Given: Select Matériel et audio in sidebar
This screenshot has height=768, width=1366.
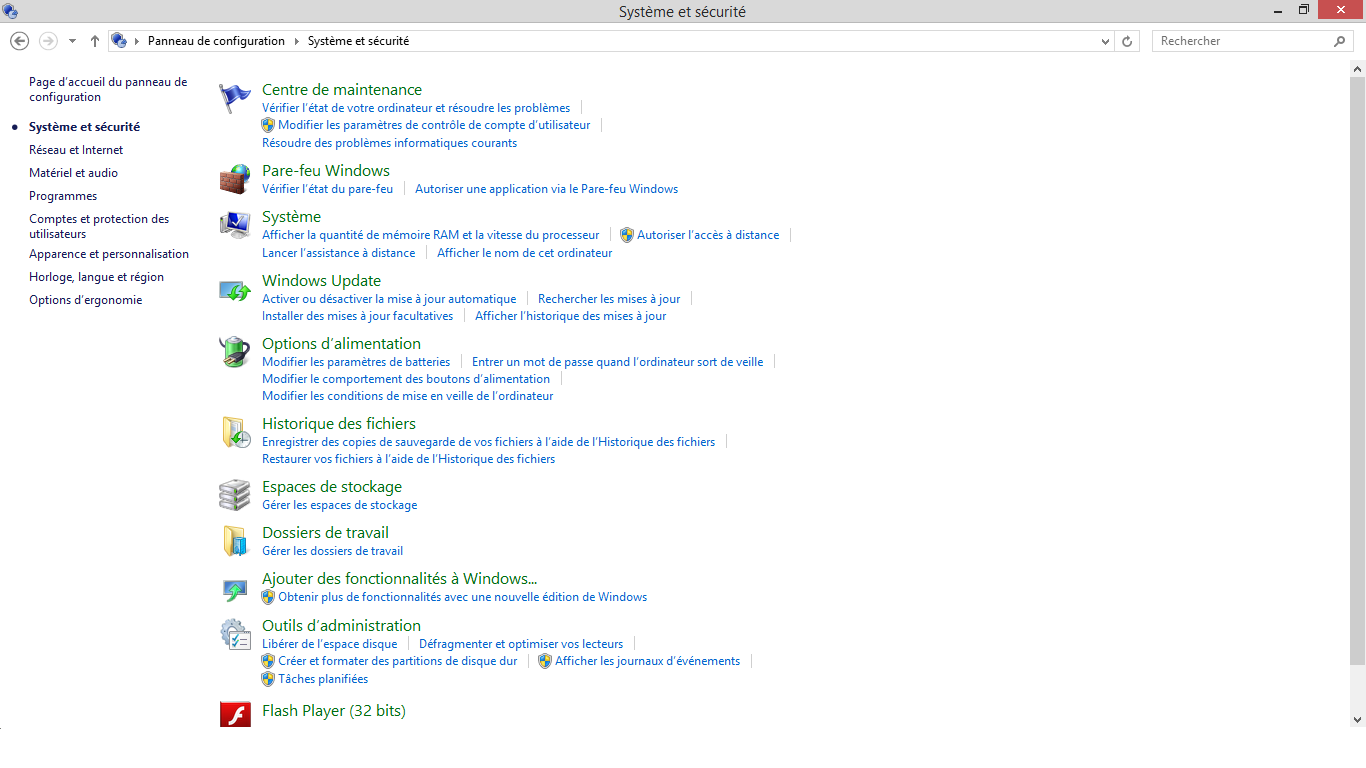Looking at the screenshot, I should tap(73, 173).
